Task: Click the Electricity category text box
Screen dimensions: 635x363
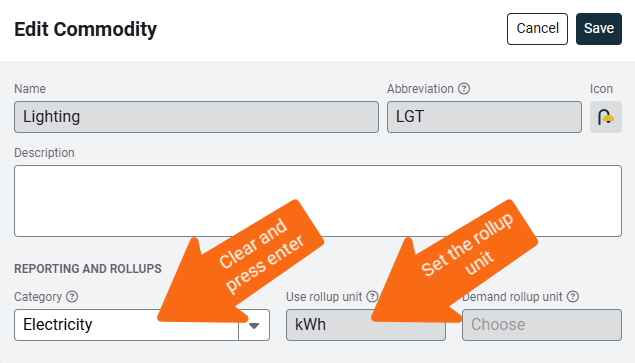Action: tap(126, 325)
